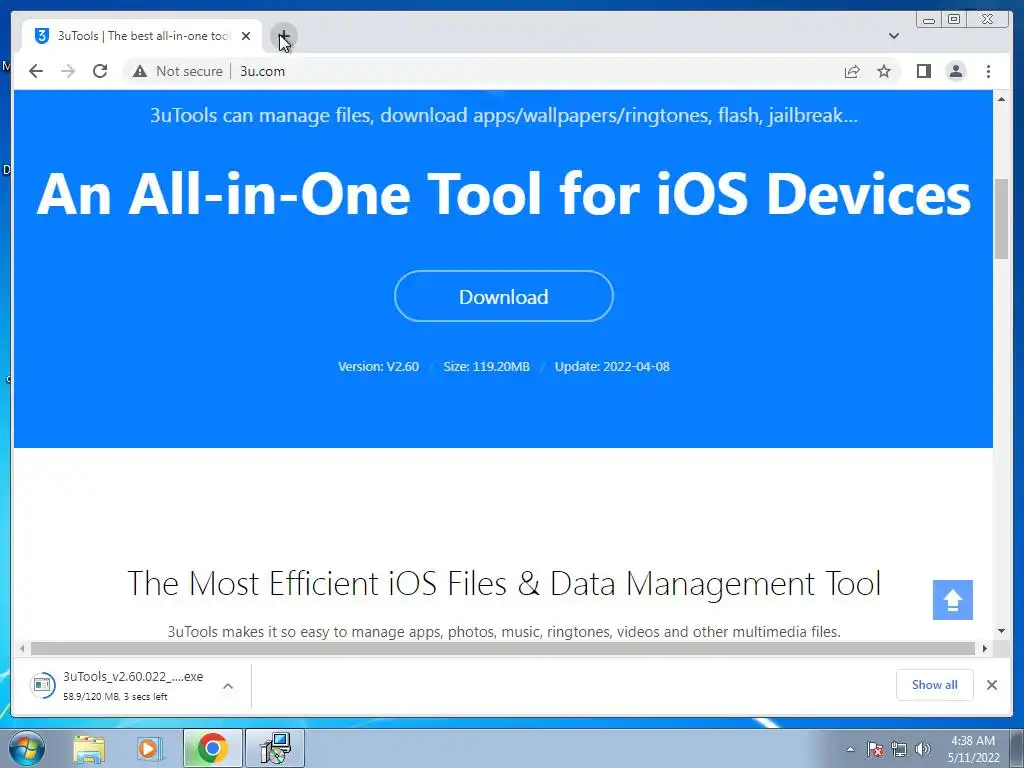Click the Not secure warning icon
Screen dimensions: 1024x768
click(140, 71)
